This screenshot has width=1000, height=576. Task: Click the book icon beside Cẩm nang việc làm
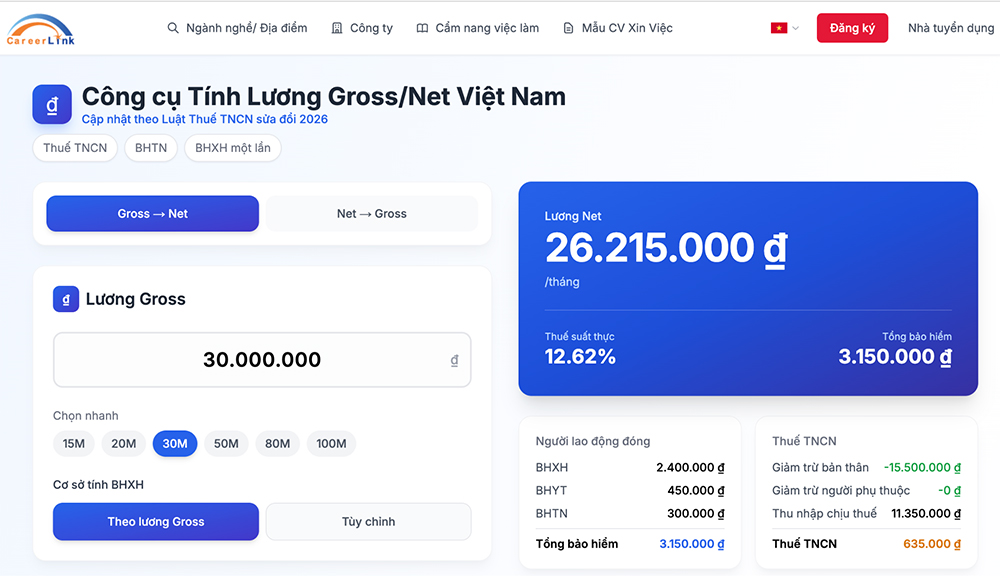[422, 28]
